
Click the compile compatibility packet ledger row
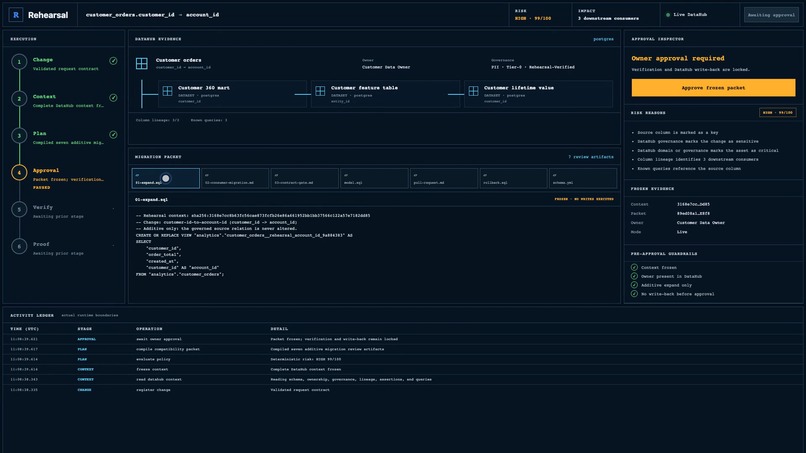[402, 349]
